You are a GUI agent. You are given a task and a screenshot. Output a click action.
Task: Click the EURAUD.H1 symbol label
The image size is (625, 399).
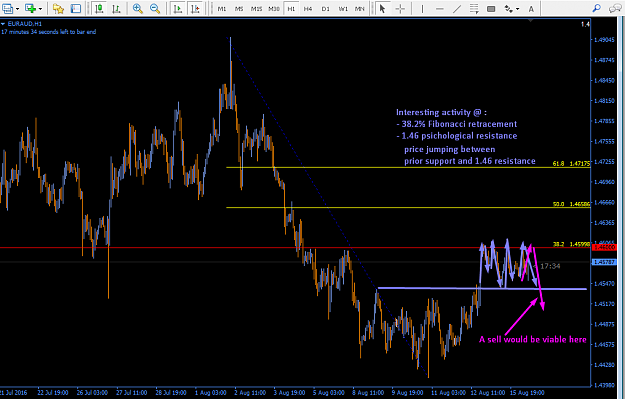[x=25, y=24]
